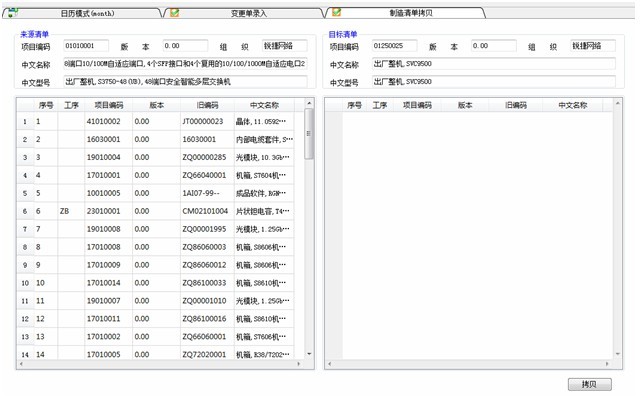
Task: Focus source 组织 field
Action: pos(285,46)
